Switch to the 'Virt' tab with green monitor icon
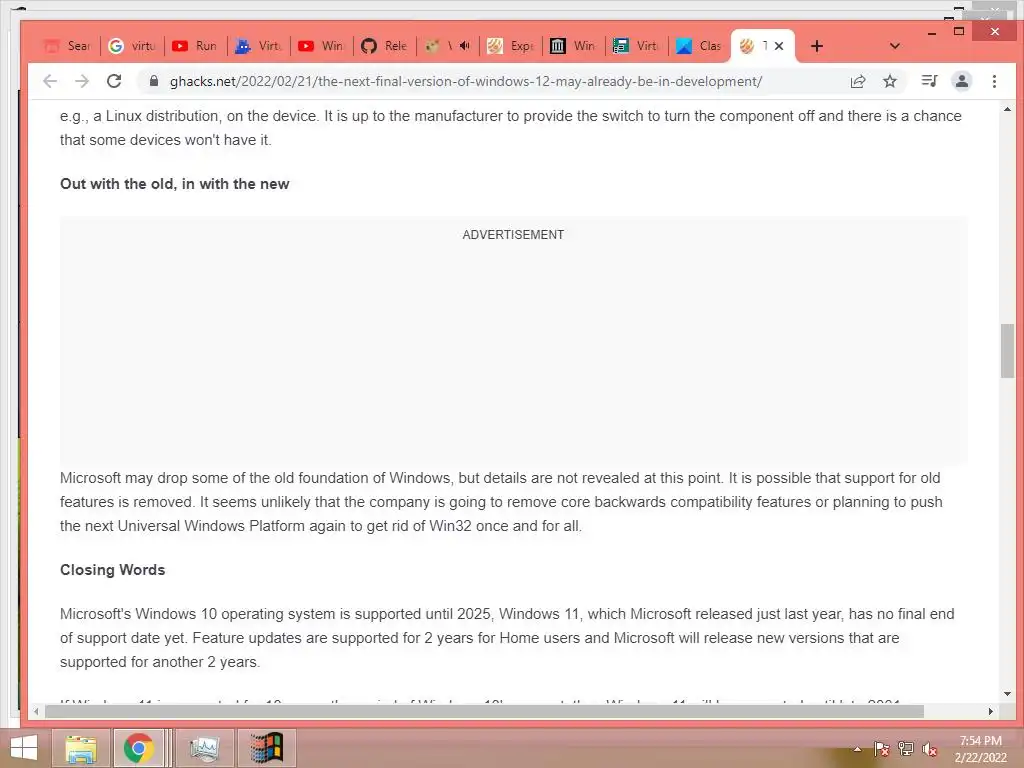Viewport: 1024px width, 768px height. click(x=637, y=46)
